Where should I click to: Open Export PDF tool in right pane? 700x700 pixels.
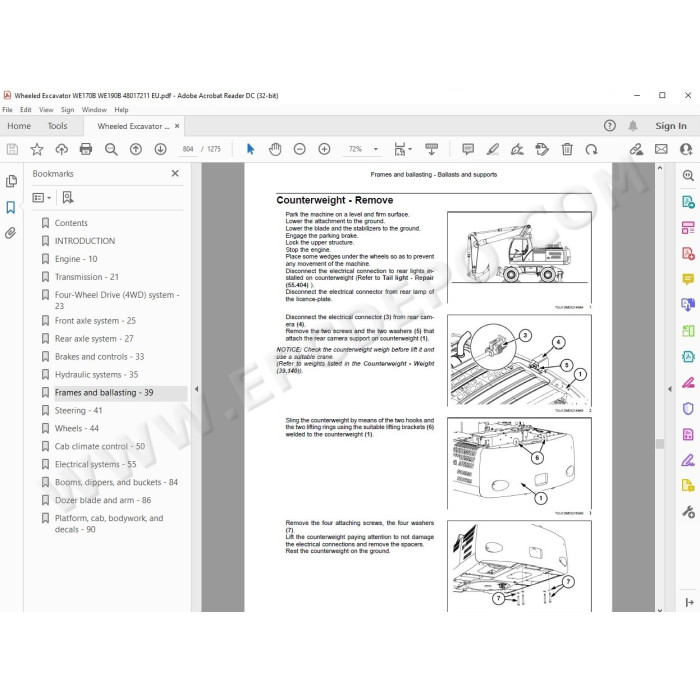coord(688,202)
